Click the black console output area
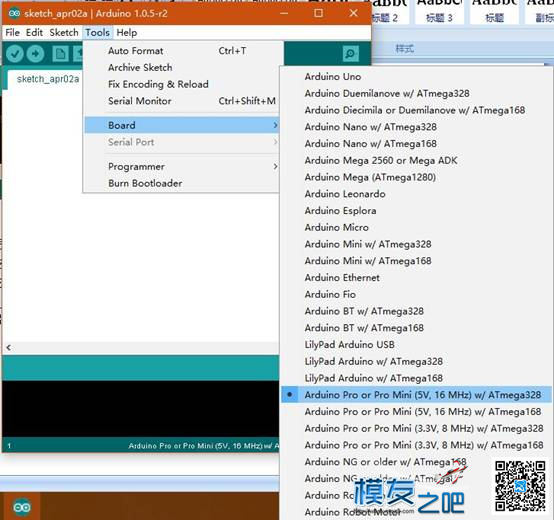Image resolution: width=554 pixels, height=520 pixels. coord(141,409)
